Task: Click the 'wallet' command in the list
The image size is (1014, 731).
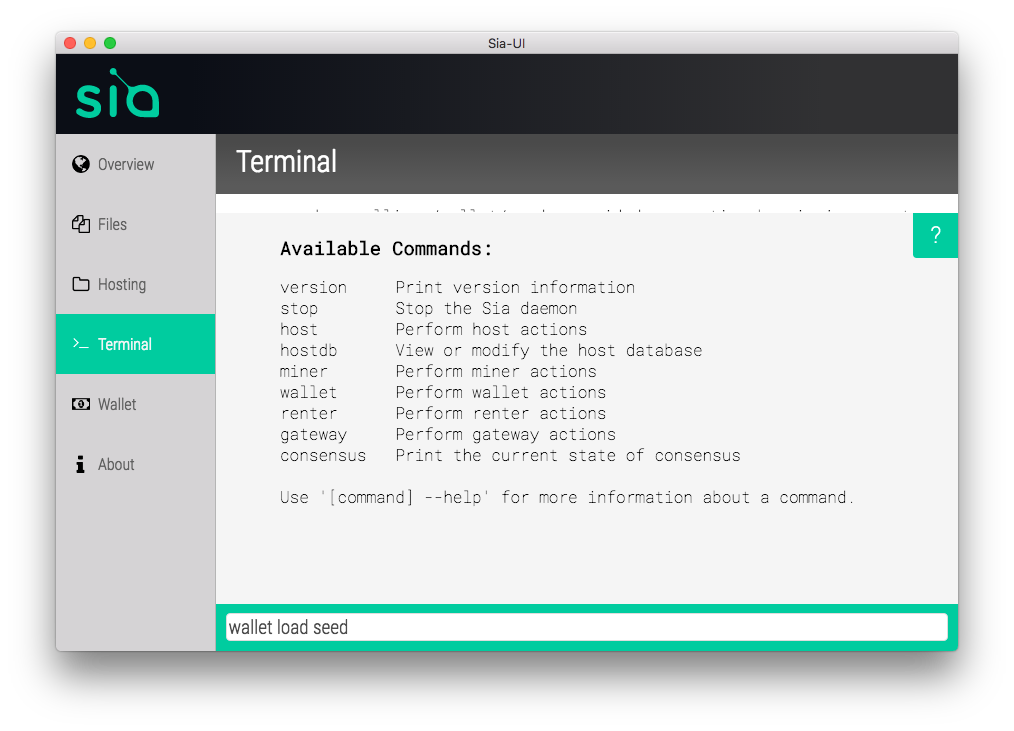Action: [308, 393]
